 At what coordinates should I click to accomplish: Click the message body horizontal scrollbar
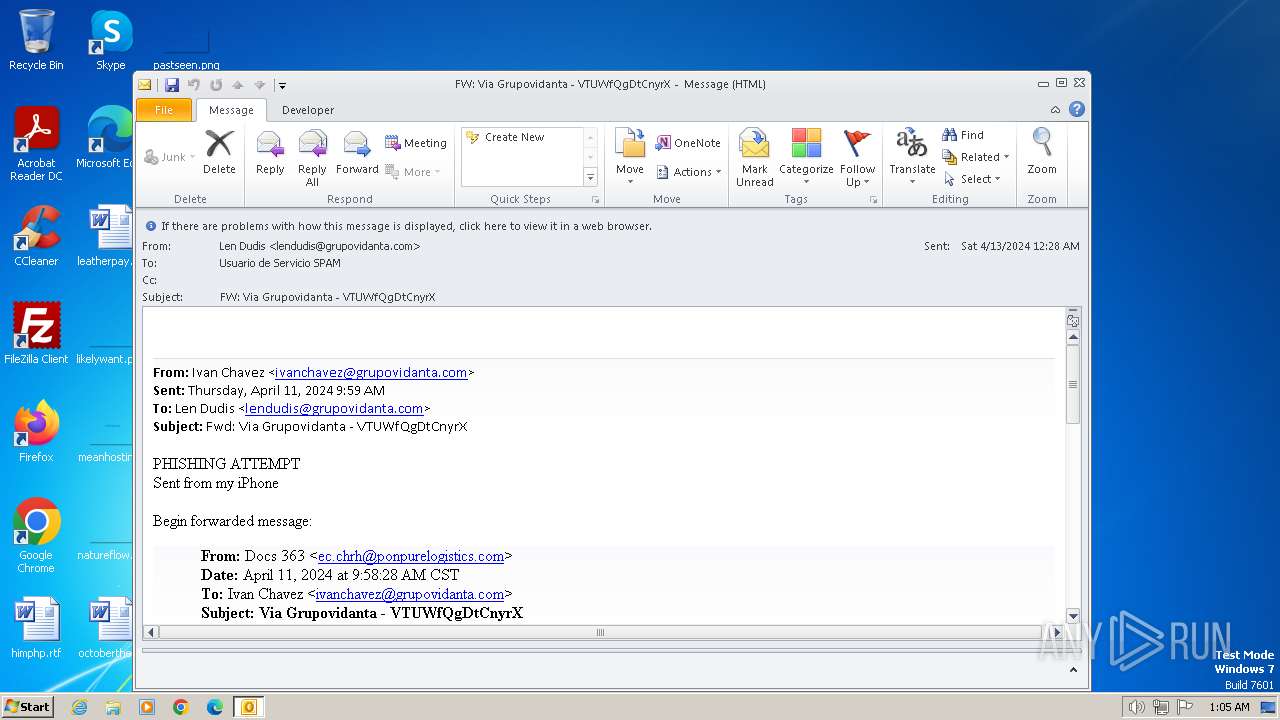[x=600, y=632]
